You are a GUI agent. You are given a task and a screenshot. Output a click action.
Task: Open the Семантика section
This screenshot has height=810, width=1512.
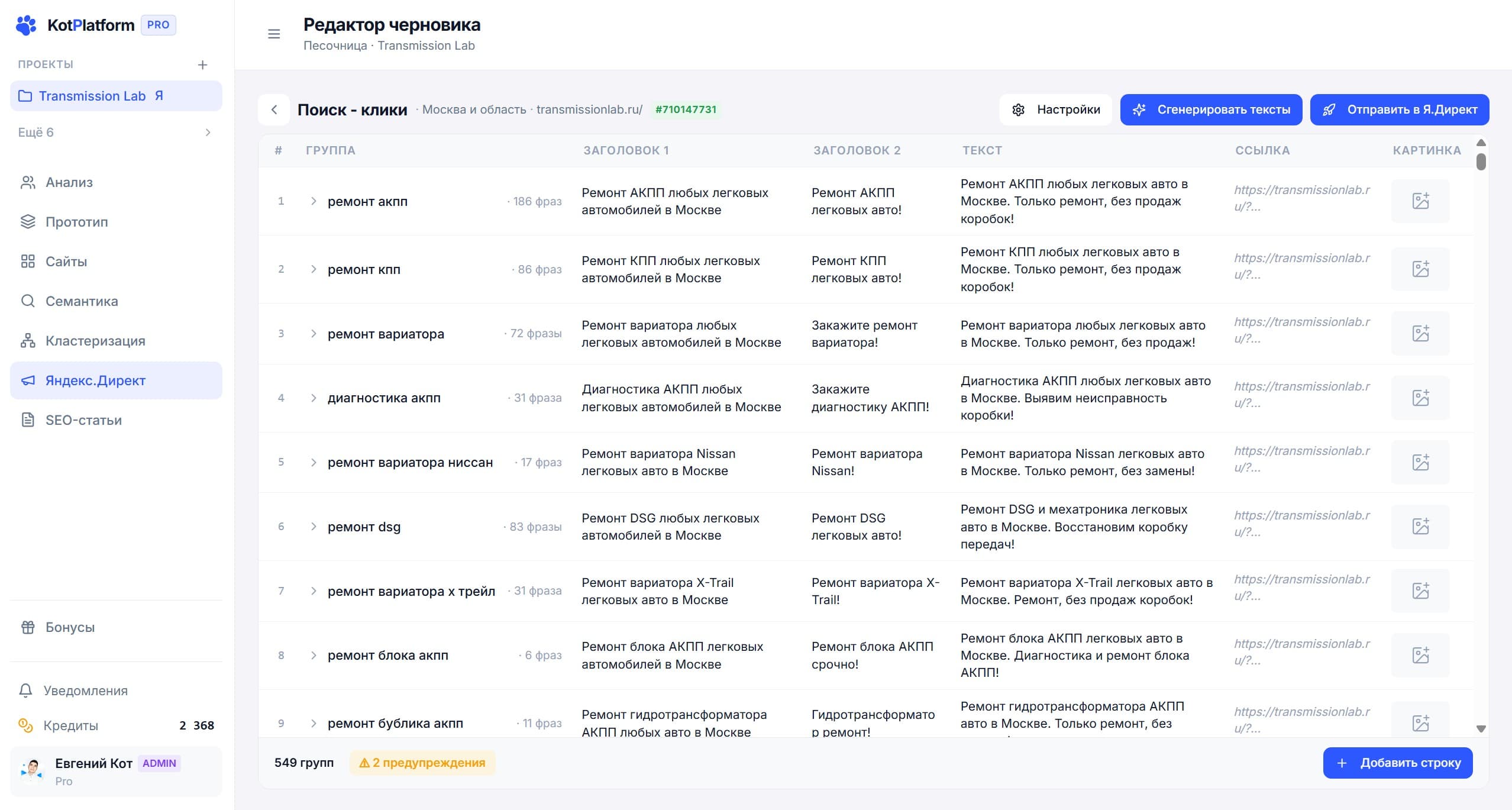pos(116,301)
